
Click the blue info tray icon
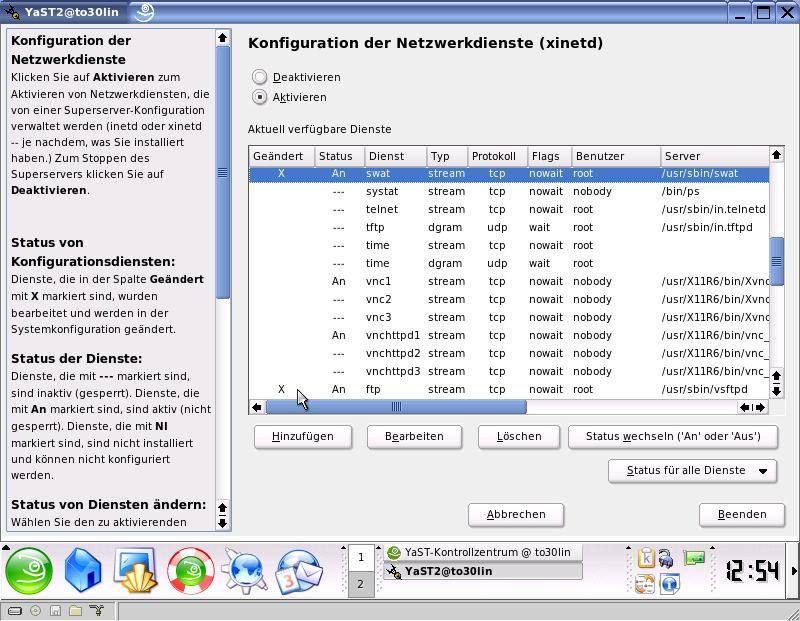click(669, 585)
